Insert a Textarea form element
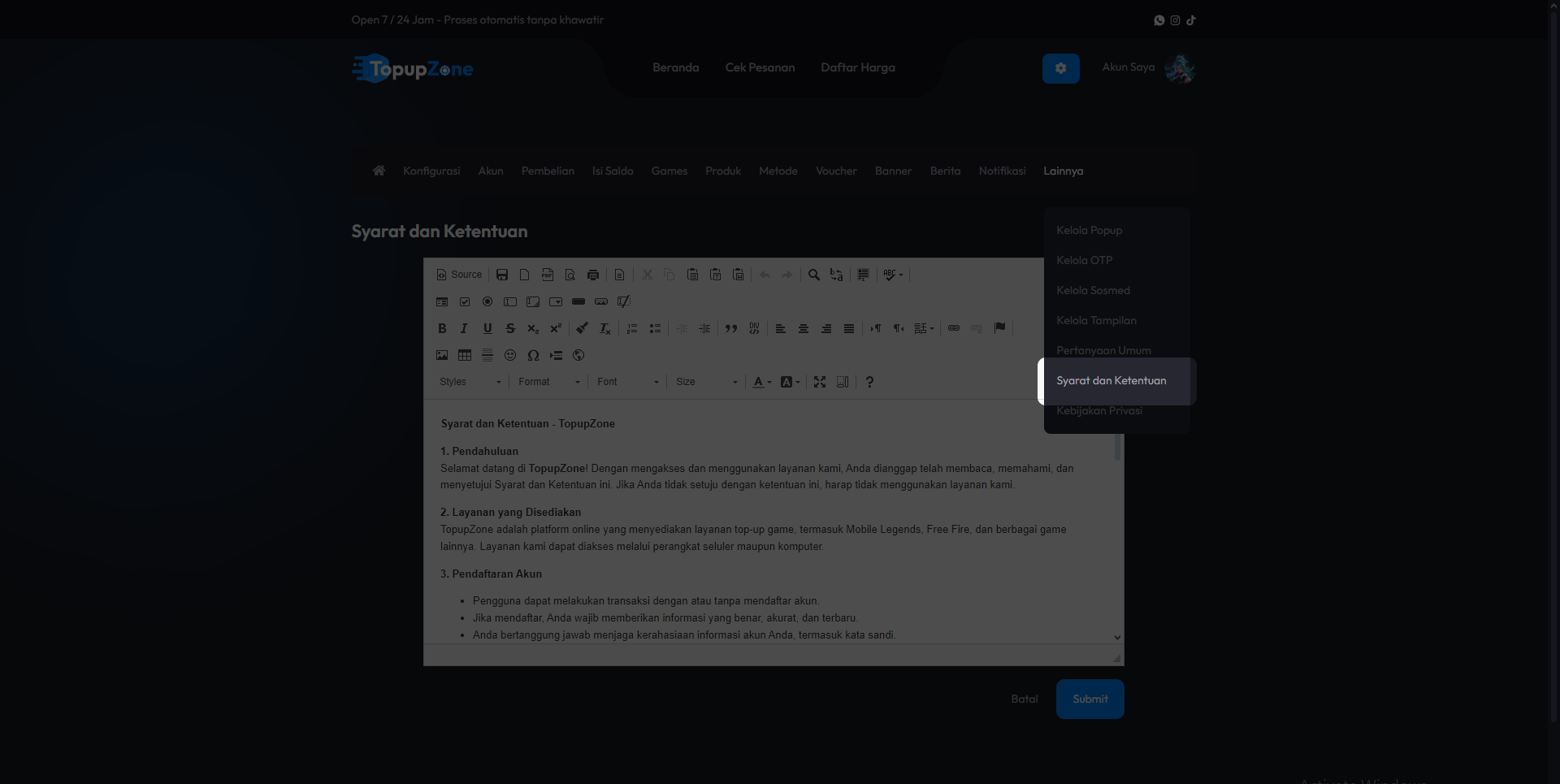 533,301
